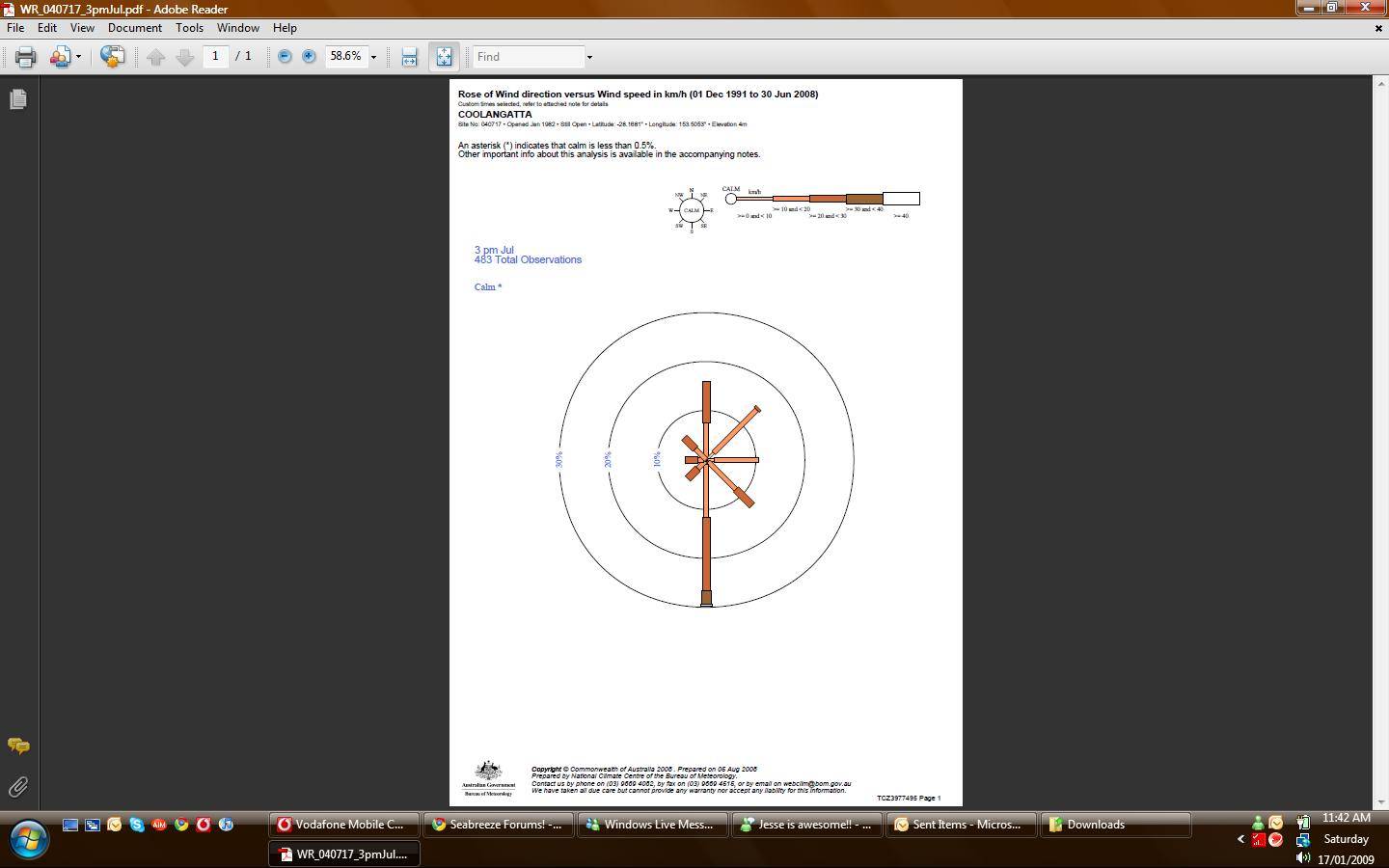Expand the collaborate icon dropdown arrow
Viewport: 1389px width, 868px height.
[78, 57]
